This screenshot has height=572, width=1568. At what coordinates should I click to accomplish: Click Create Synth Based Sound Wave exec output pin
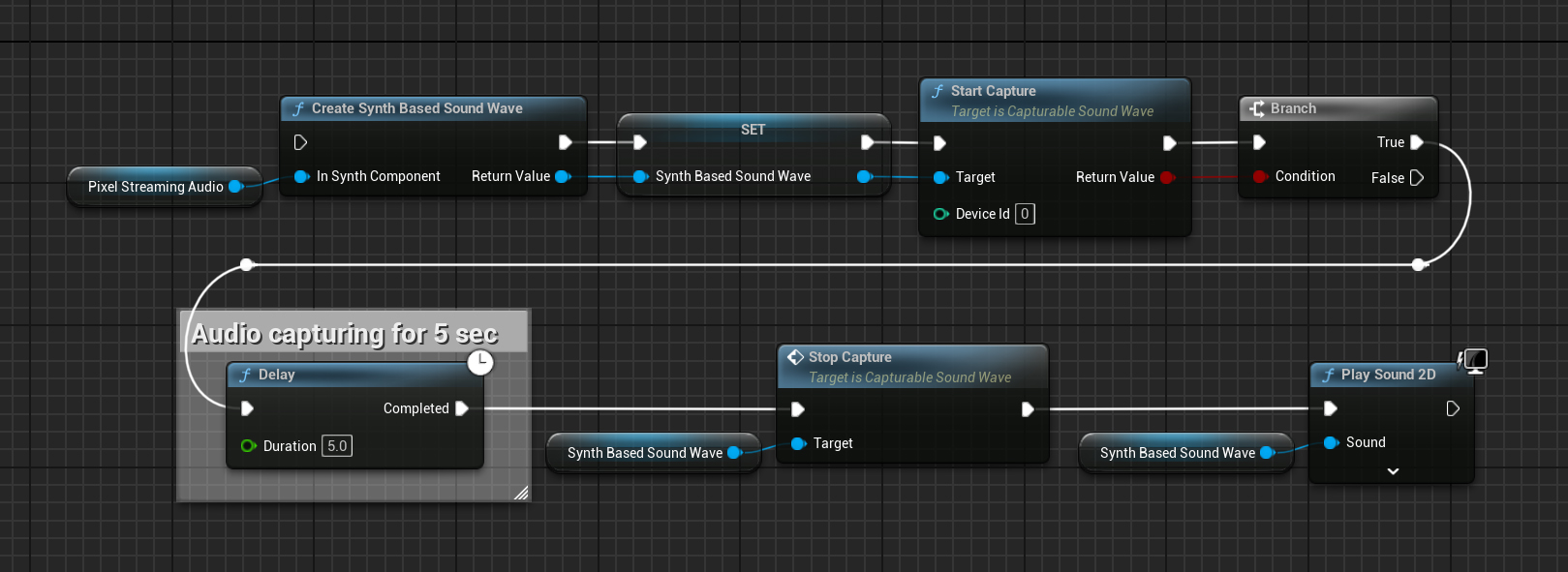pos(566,142)
